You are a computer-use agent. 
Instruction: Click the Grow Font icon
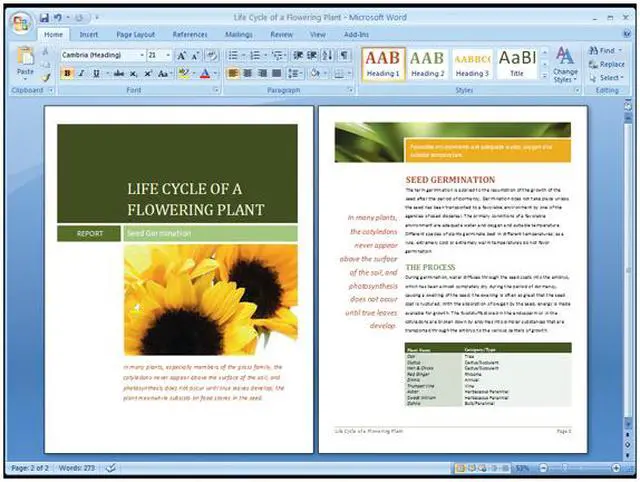tap(182, 56)
